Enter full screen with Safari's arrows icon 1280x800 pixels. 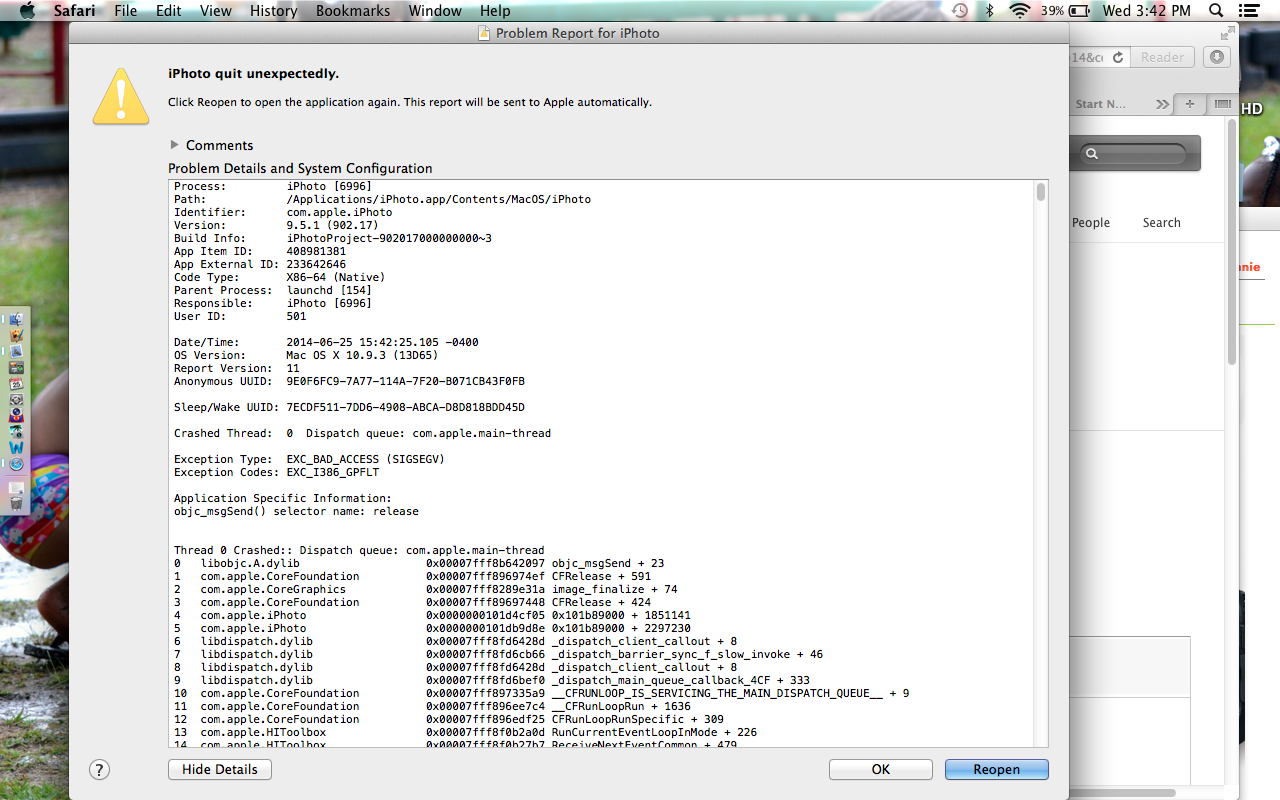pyautogui.click(x=1228, y=33)
